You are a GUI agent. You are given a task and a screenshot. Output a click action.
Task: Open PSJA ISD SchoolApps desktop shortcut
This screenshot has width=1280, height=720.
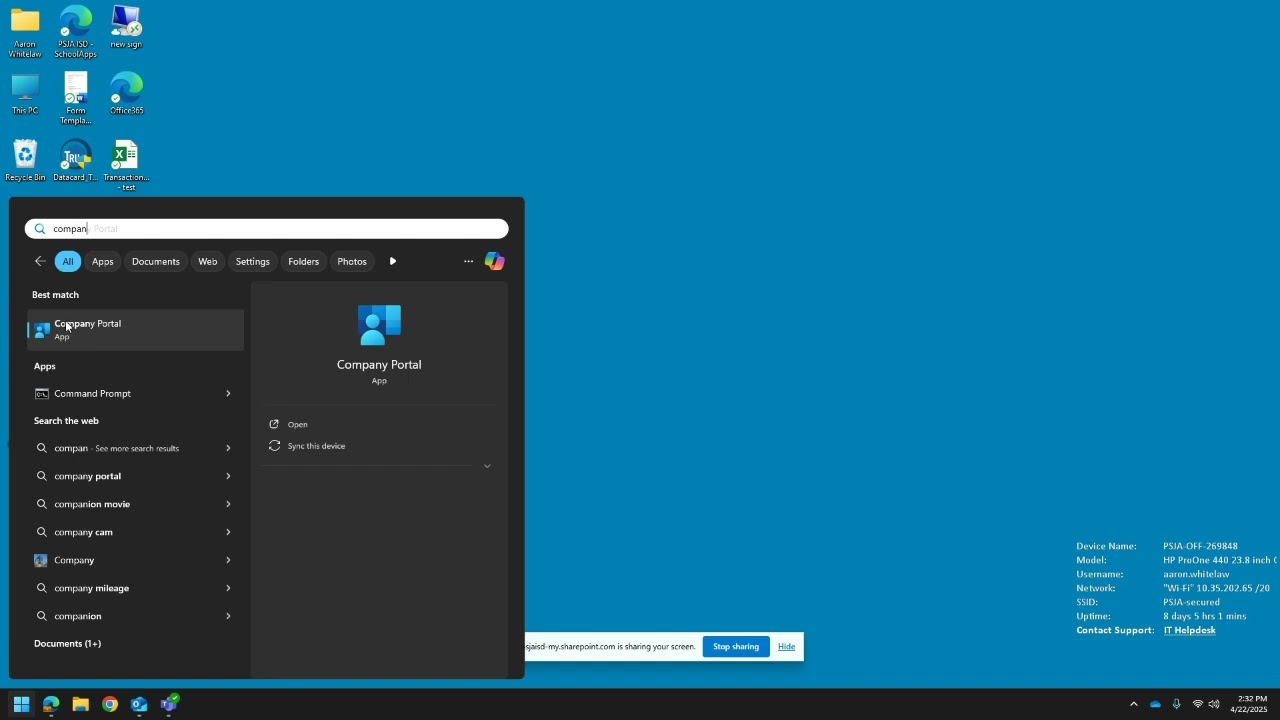point(75,32)
